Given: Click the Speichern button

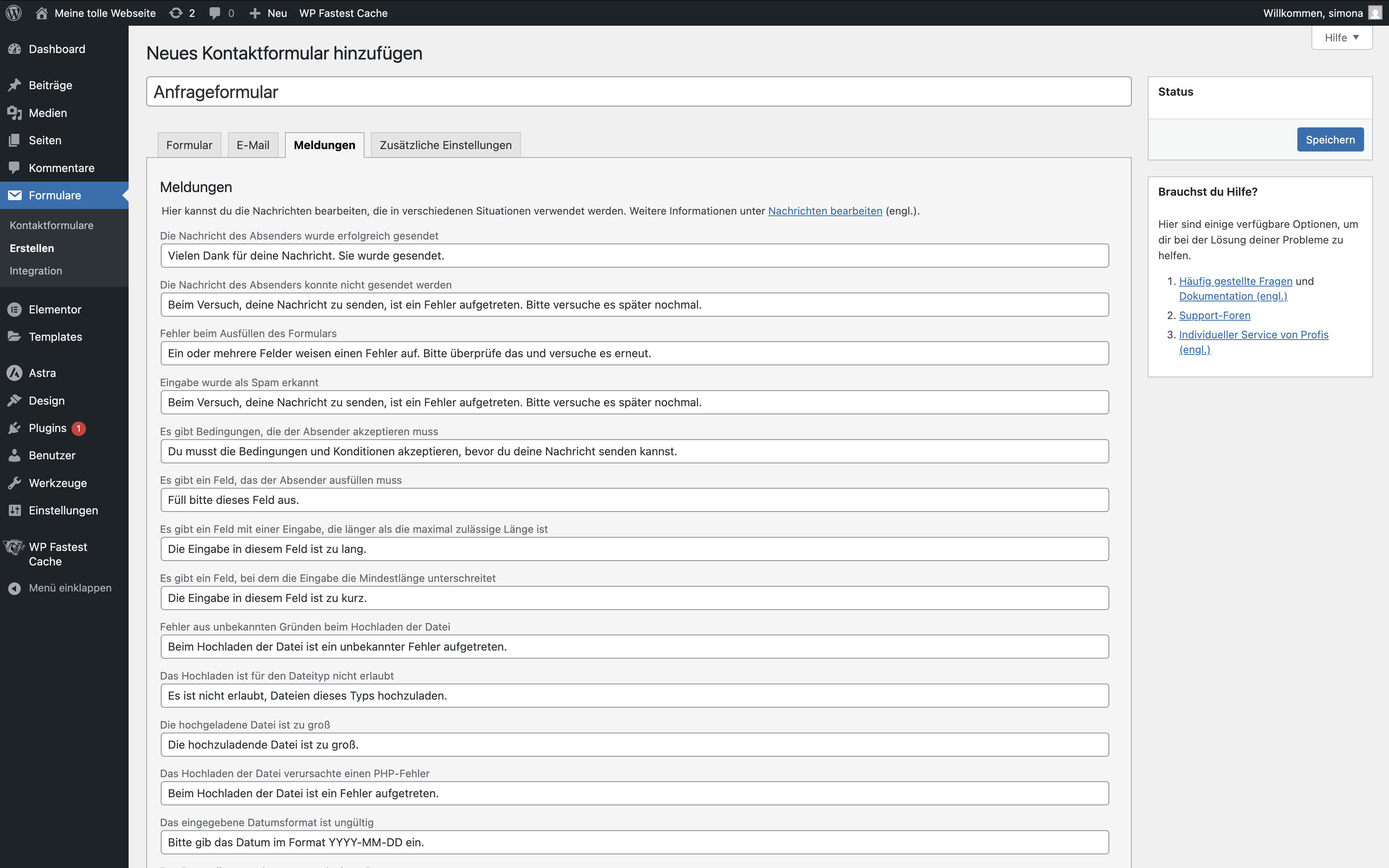Looking at the screenshot, I should click(1329, 139).
